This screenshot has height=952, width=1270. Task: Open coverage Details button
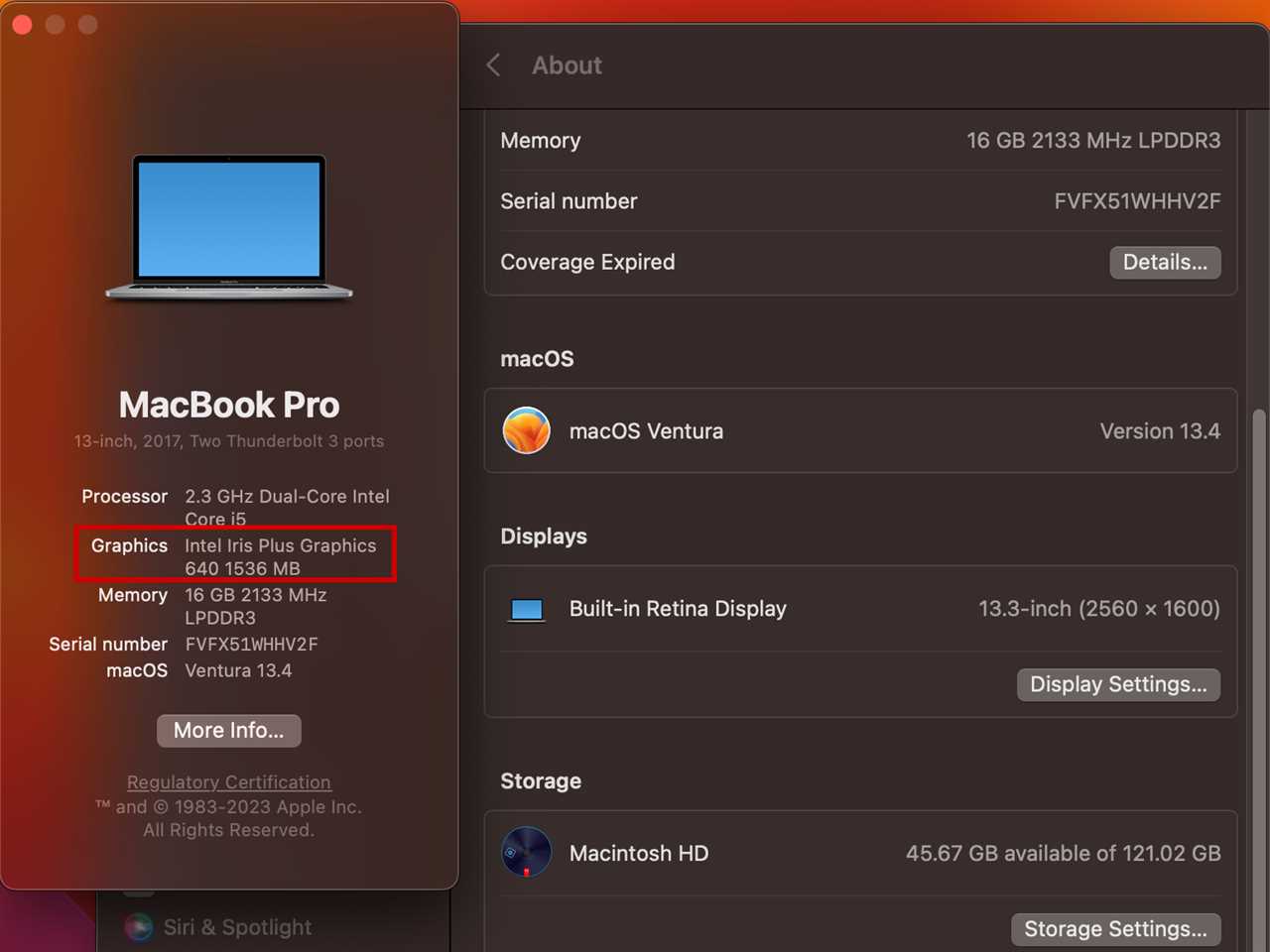1165,263
